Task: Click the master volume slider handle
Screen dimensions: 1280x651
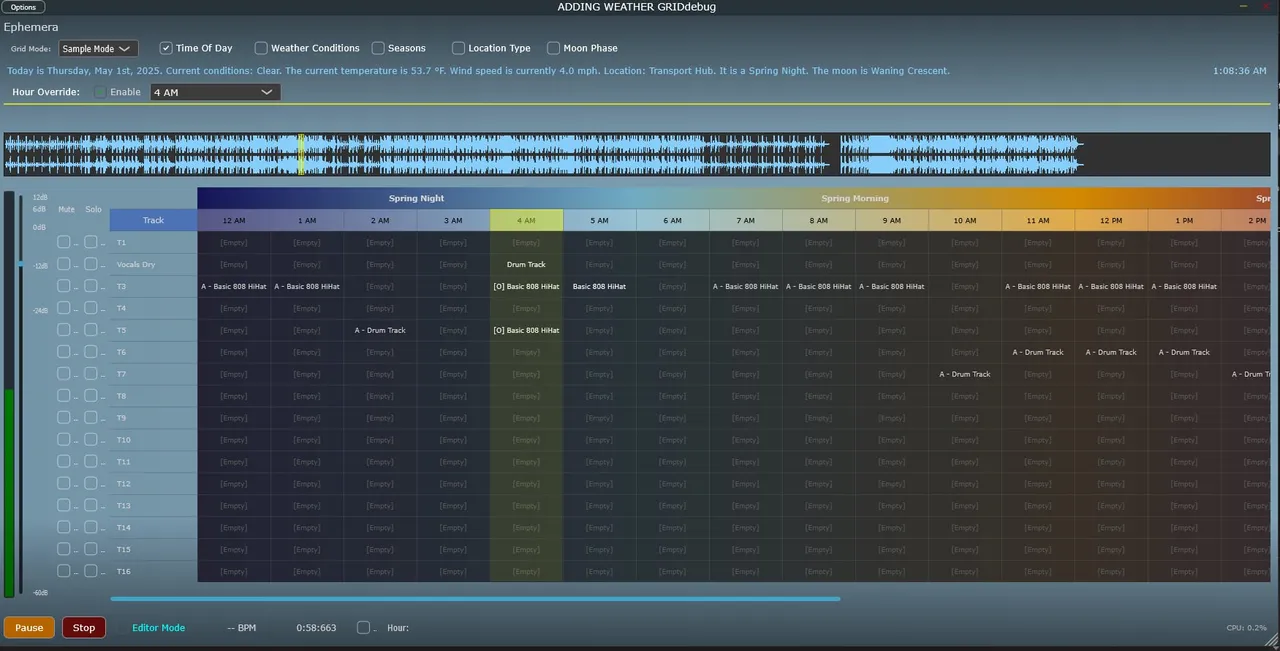Action: pyautogui.click(x=20, y=263)
